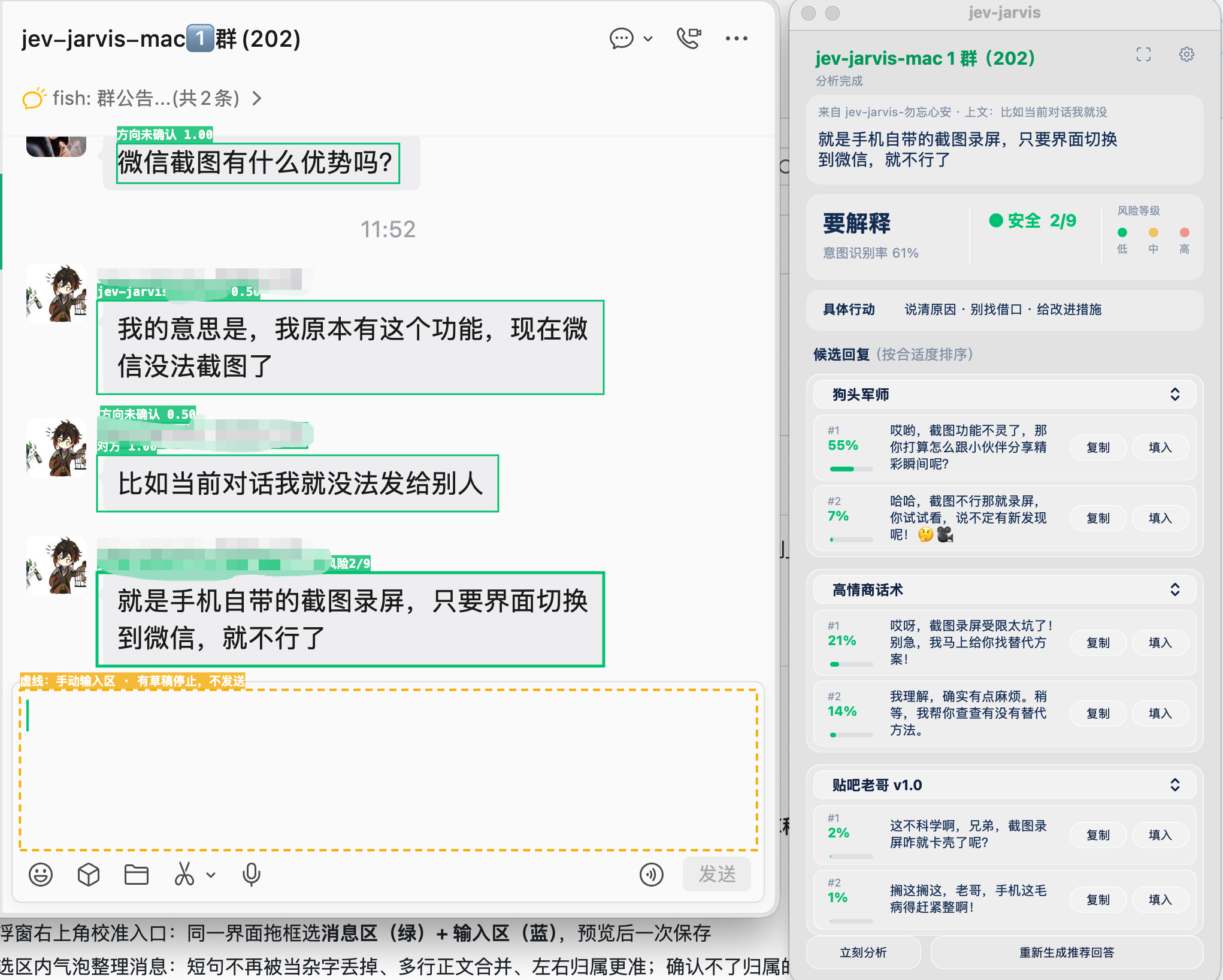
Task: Fill in the 1% 搁这搁这 reply
Action: [1160, 900]
